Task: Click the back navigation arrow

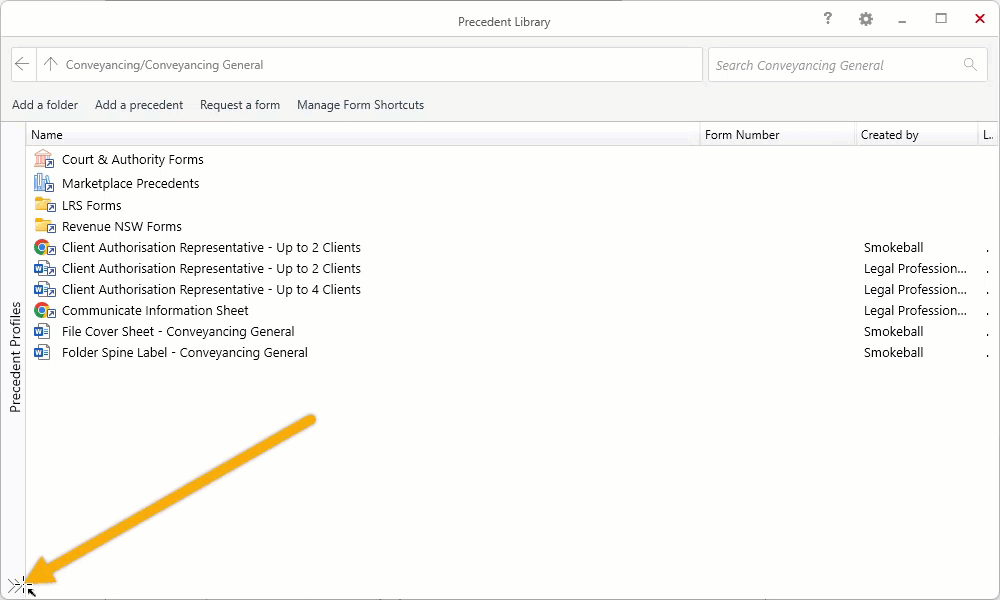Action: tap(22, 64)
